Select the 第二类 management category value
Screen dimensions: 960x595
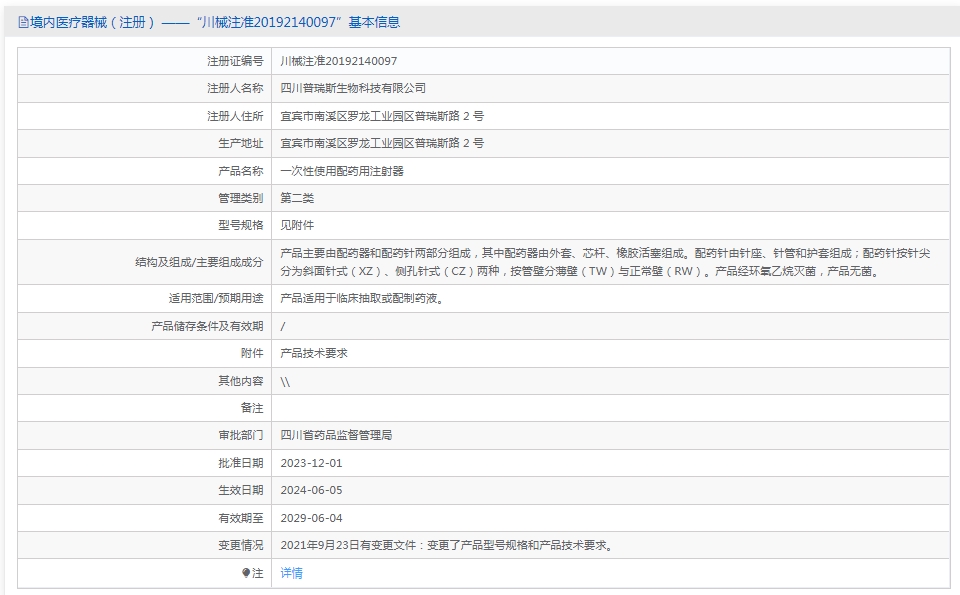[297, 198]
